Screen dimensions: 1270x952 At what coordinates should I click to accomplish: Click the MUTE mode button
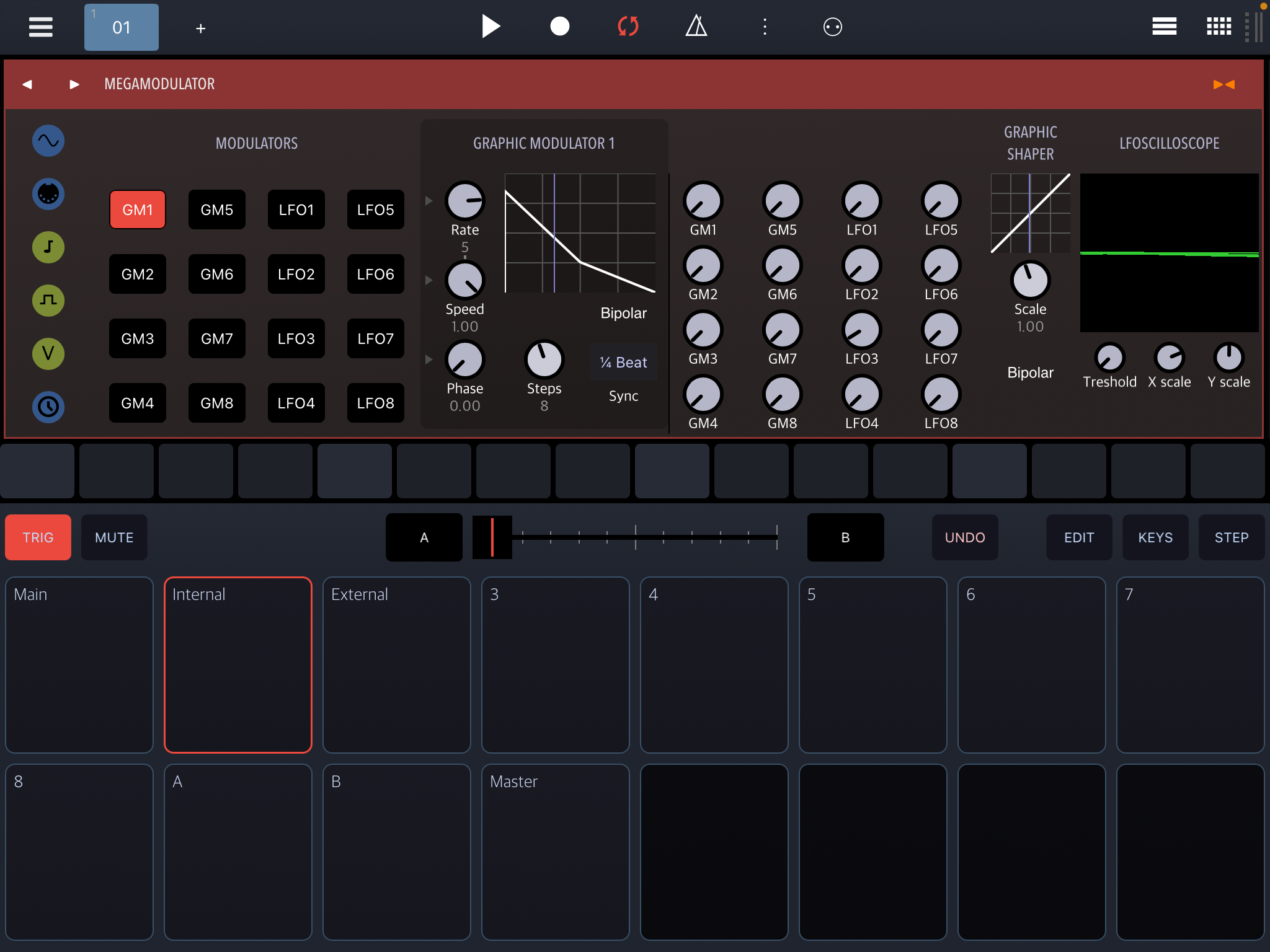(114, 537)
